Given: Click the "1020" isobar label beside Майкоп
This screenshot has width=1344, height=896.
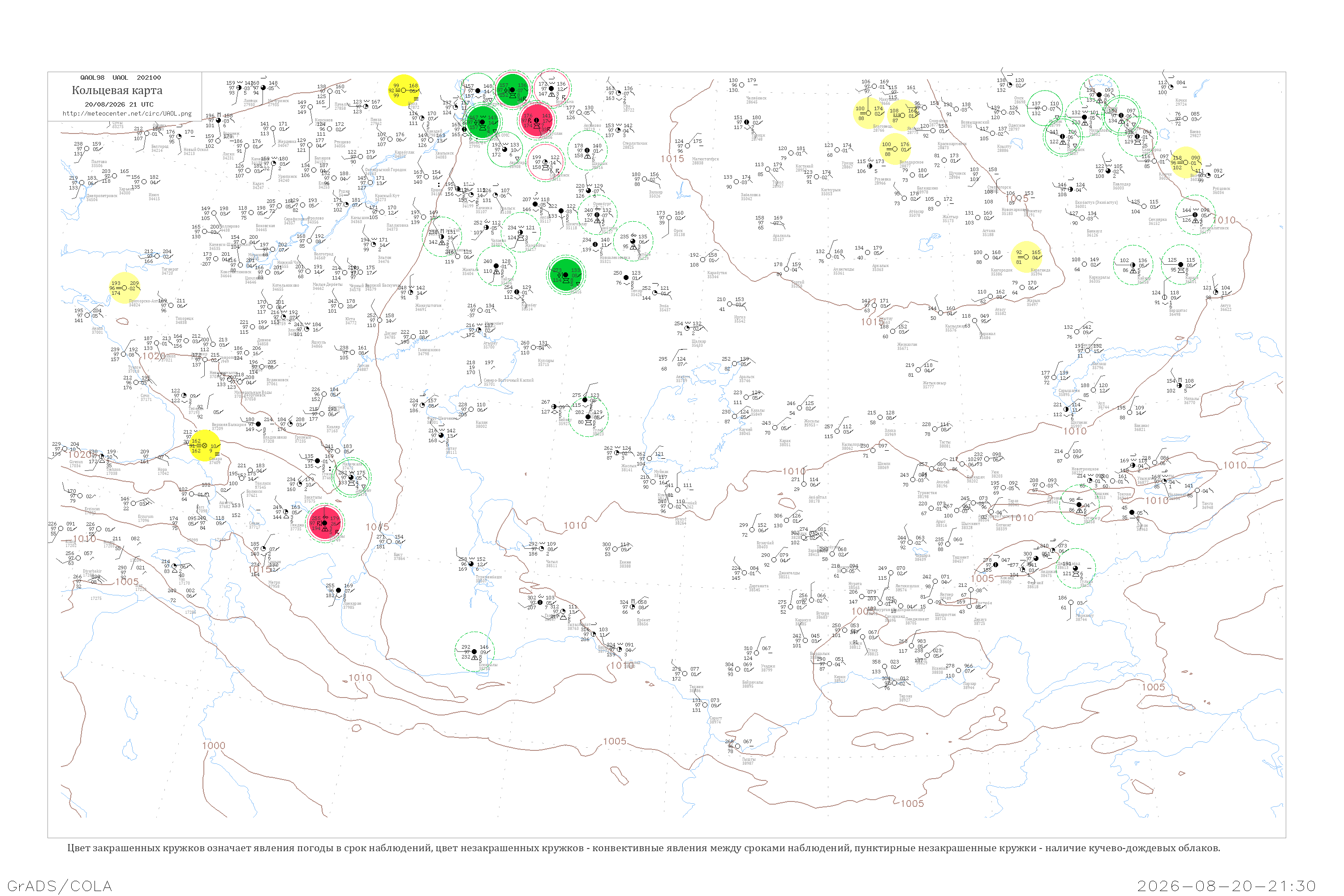Looking at the screenshot, I should pyautogui.click(x=154, y=357).
